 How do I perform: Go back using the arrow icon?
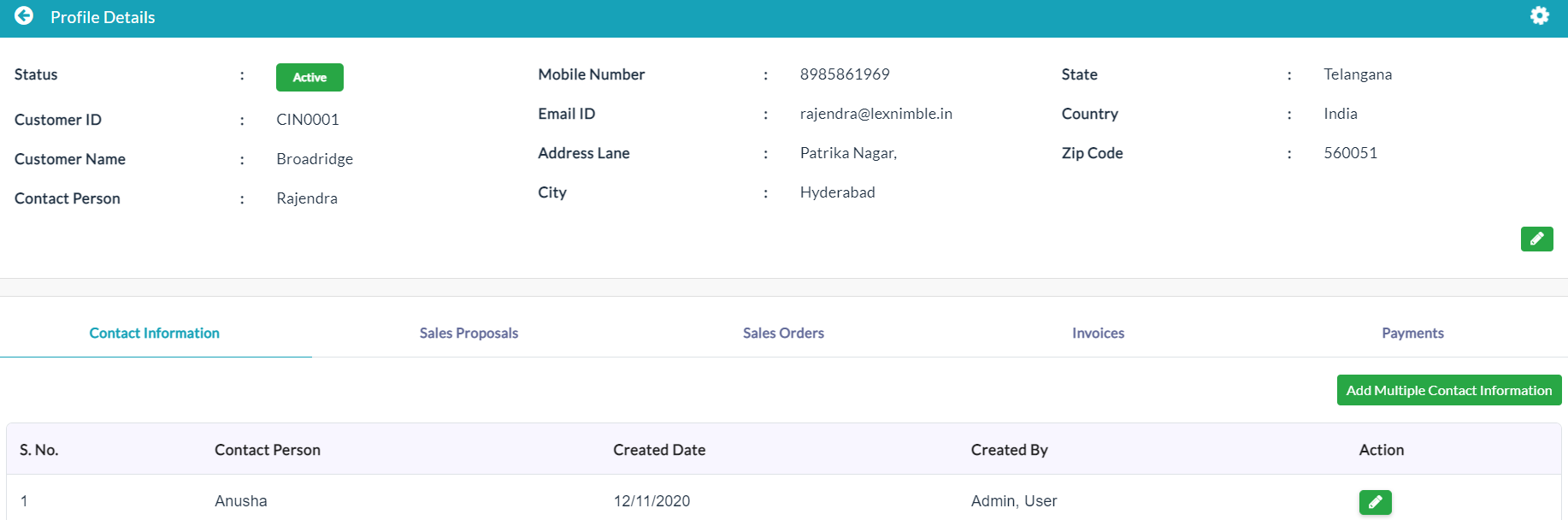pyautogui.click(x=24, y=16)
